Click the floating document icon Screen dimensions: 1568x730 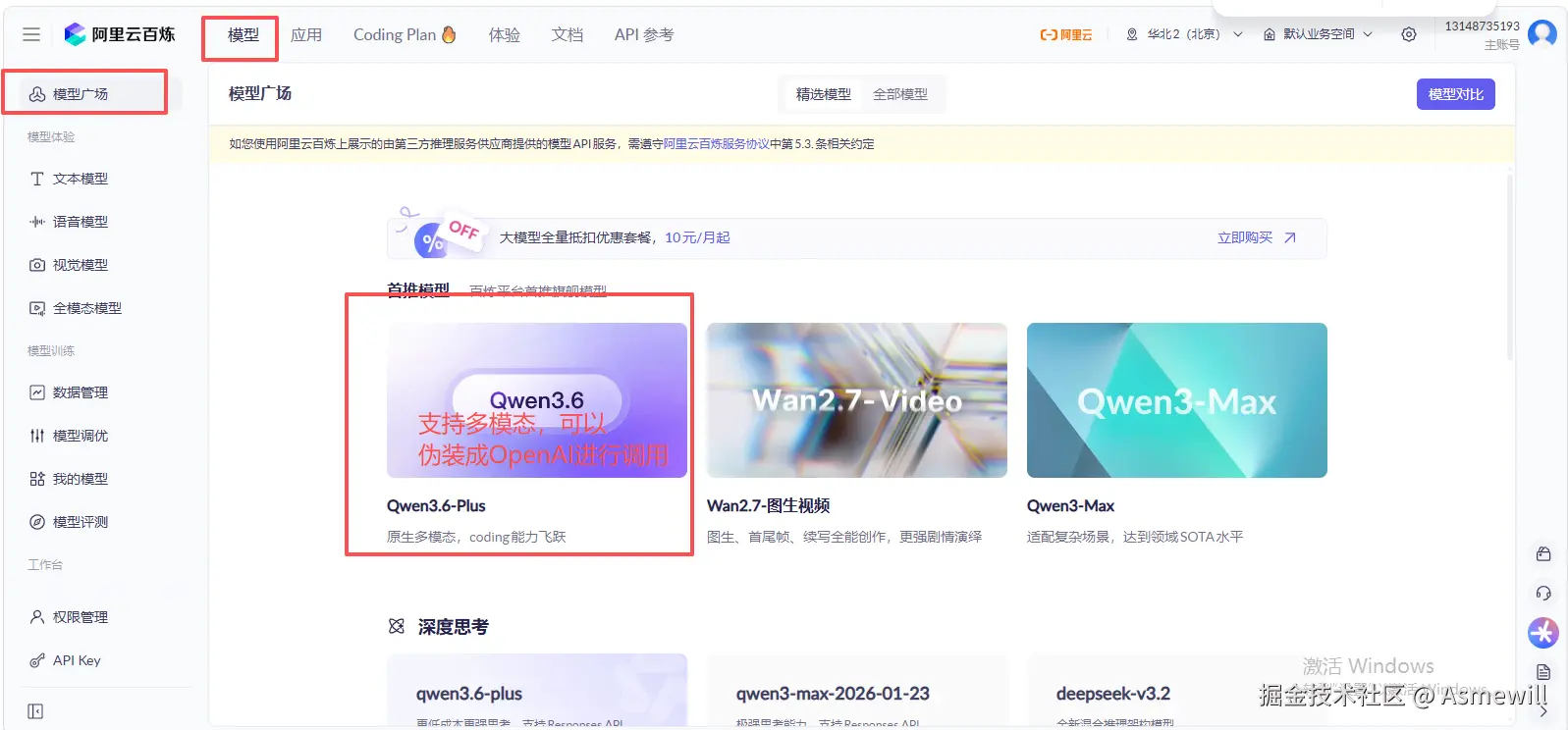(1543, 672)
